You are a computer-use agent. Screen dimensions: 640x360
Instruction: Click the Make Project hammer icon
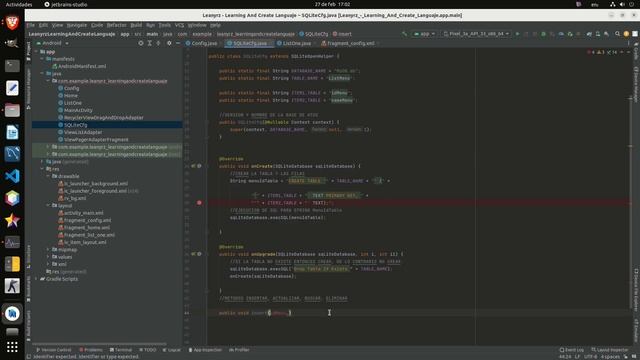click(x=404, y=34)
